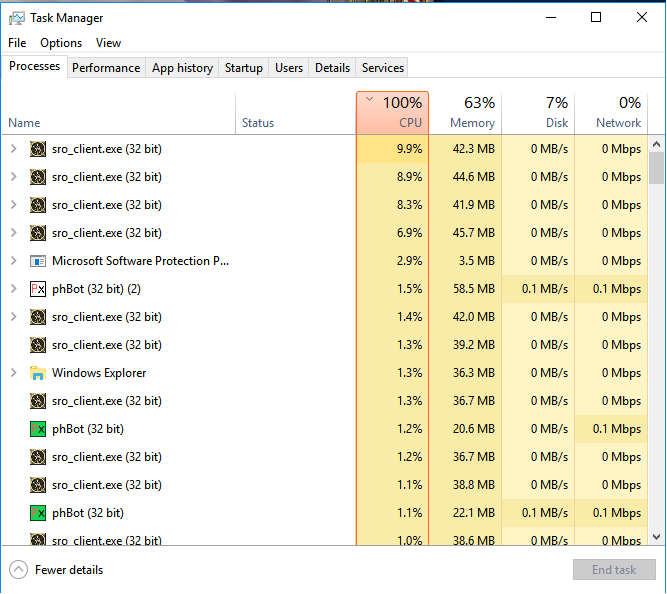The image size is (667, 594).
Task: Click the vertical scrollbar down arrow
Action: pos(656,538)
